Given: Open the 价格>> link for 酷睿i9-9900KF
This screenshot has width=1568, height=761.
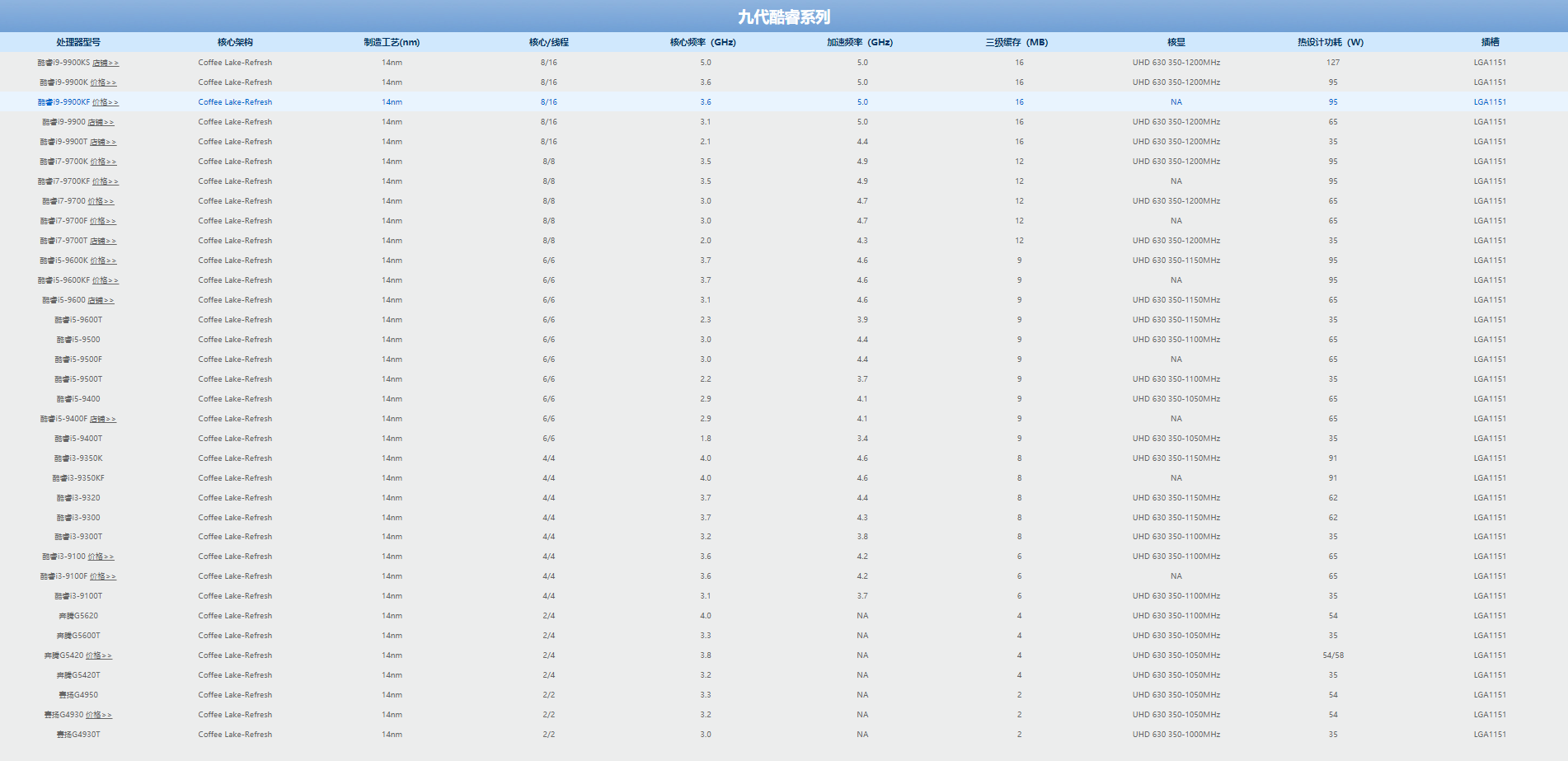Looking at the screenshot, I should [106, 102].
